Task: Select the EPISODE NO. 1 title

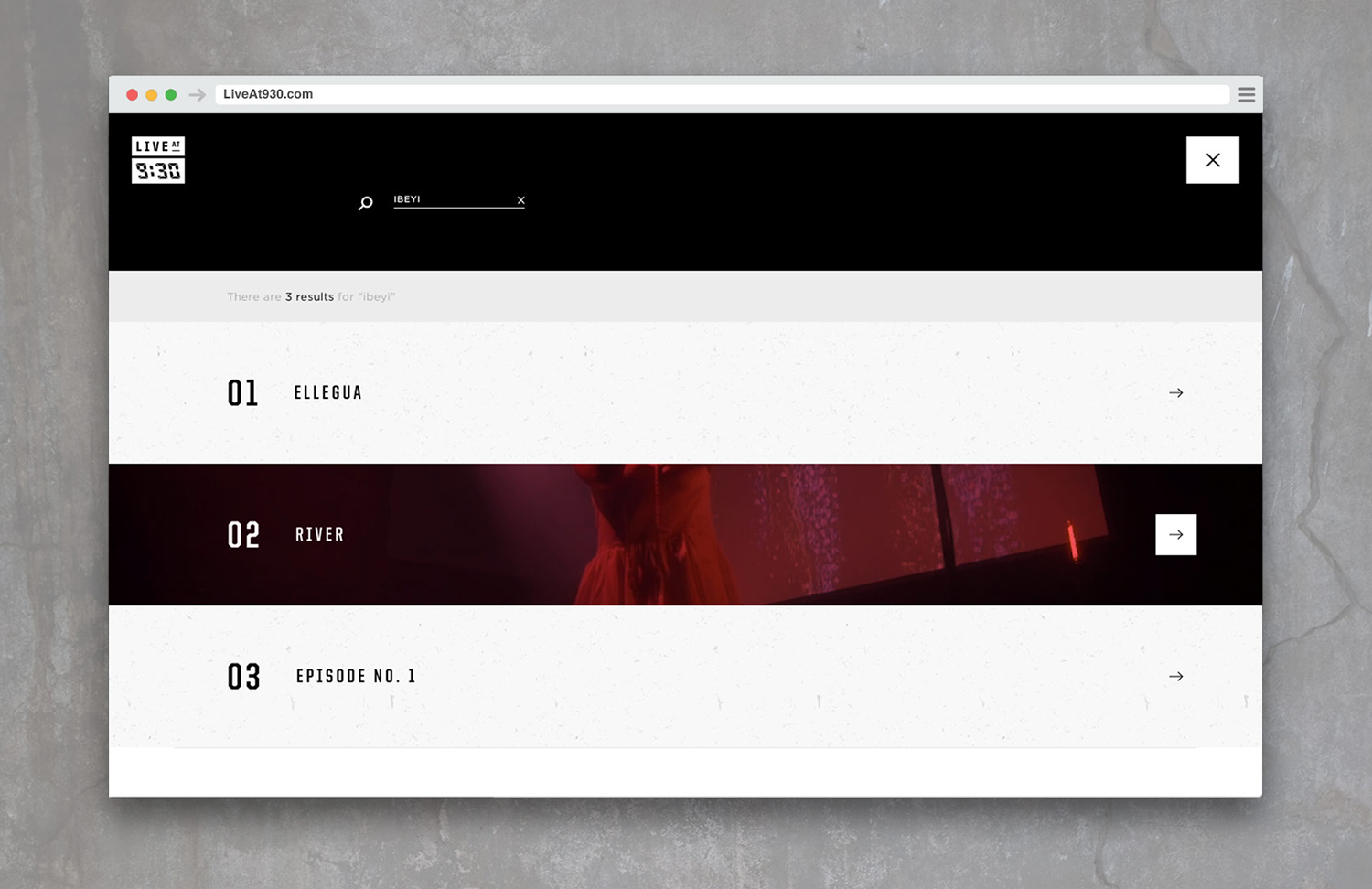Action: (356, 677)
